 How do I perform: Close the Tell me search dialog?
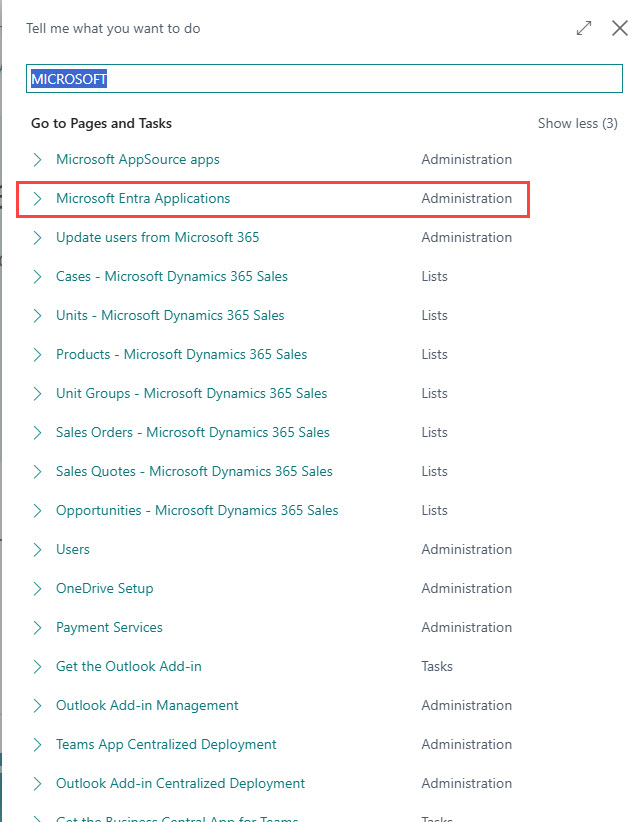pyautogui.click(x=619, y=29)
